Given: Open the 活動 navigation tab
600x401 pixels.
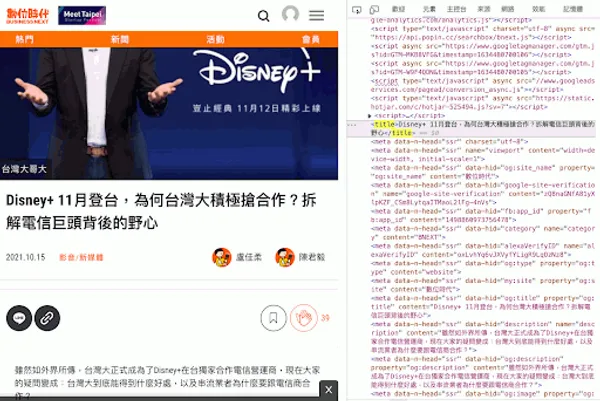Looking at the screenshot, I should (215, 39).
